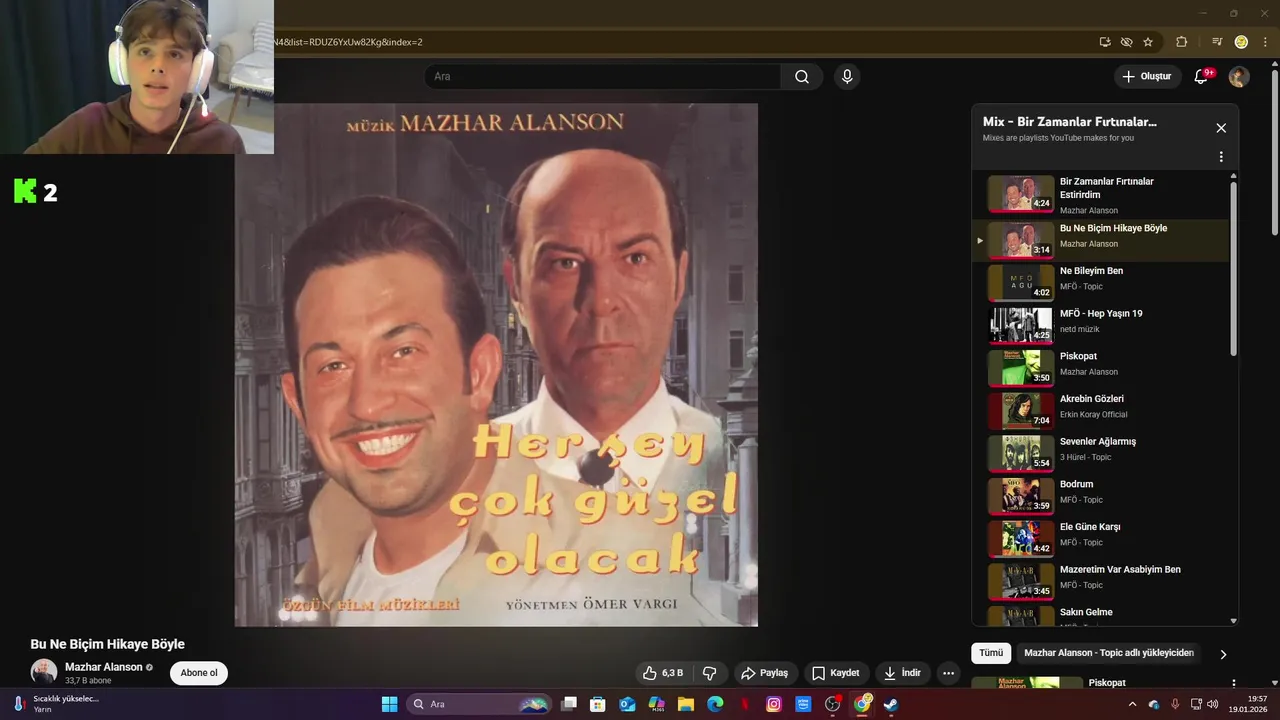Play Sevenler Ağlarmış by 3 Hürel
The width and height of the screenshot is (1280, 720).
point(1100,453)
